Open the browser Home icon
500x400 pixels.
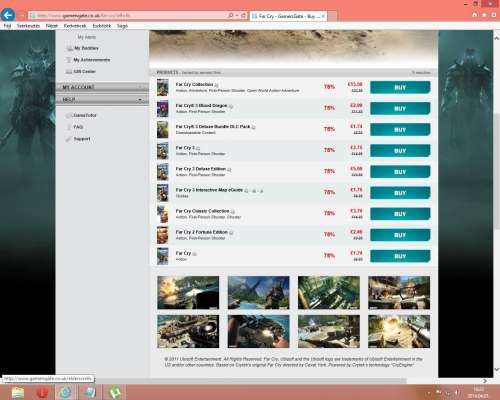[x=475, y=15]
